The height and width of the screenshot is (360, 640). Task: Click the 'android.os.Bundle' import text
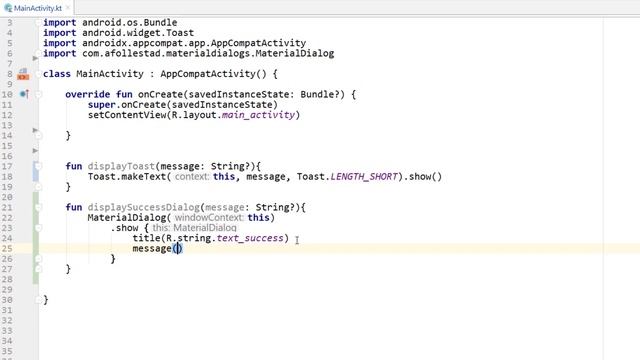coord(130,22)
